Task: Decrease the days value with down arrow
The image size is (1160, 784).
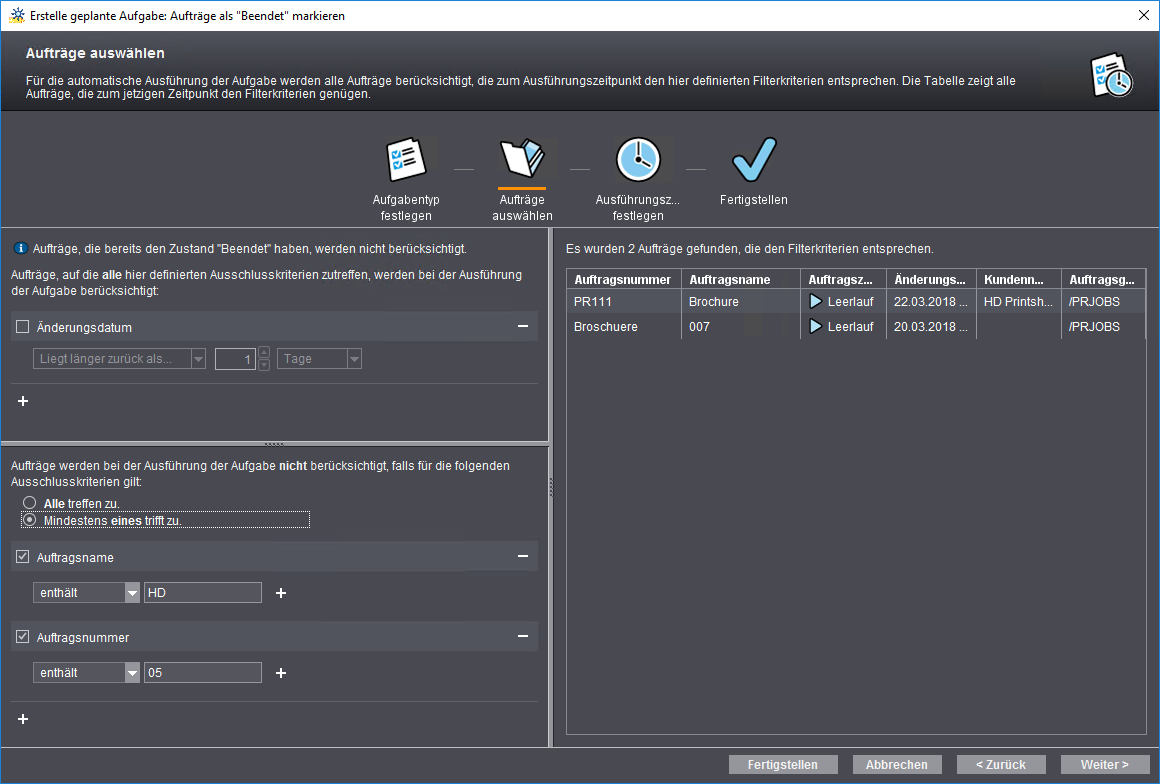Action: [x=264, y=365]
